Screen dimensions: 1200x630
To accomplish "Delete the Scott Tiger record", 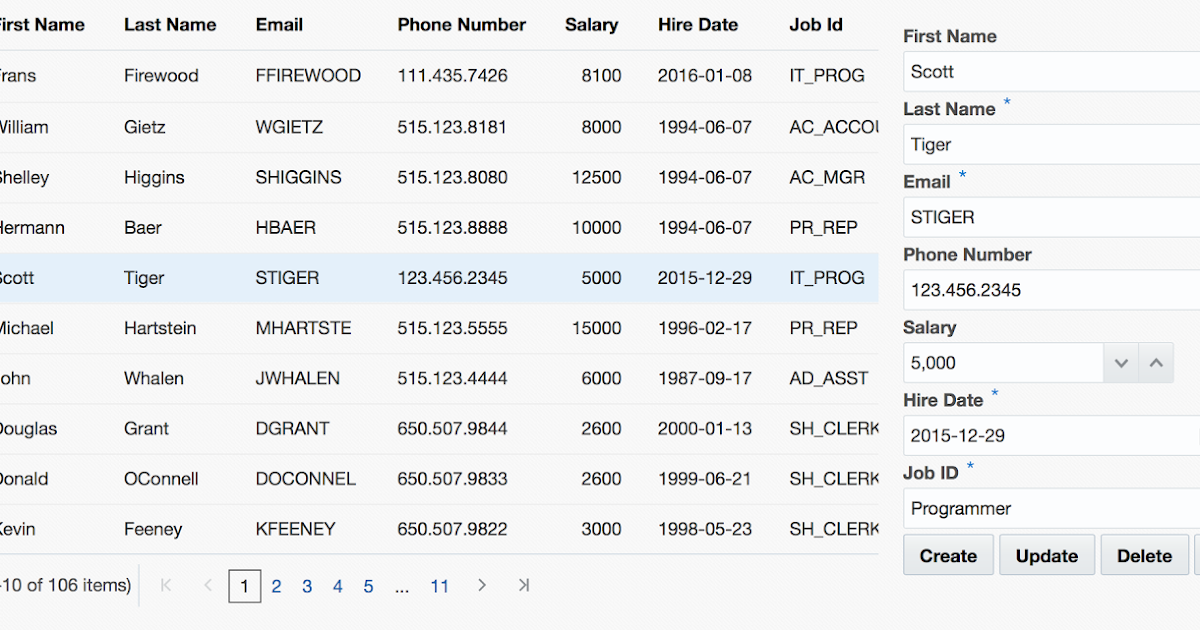I will 1144,555.
